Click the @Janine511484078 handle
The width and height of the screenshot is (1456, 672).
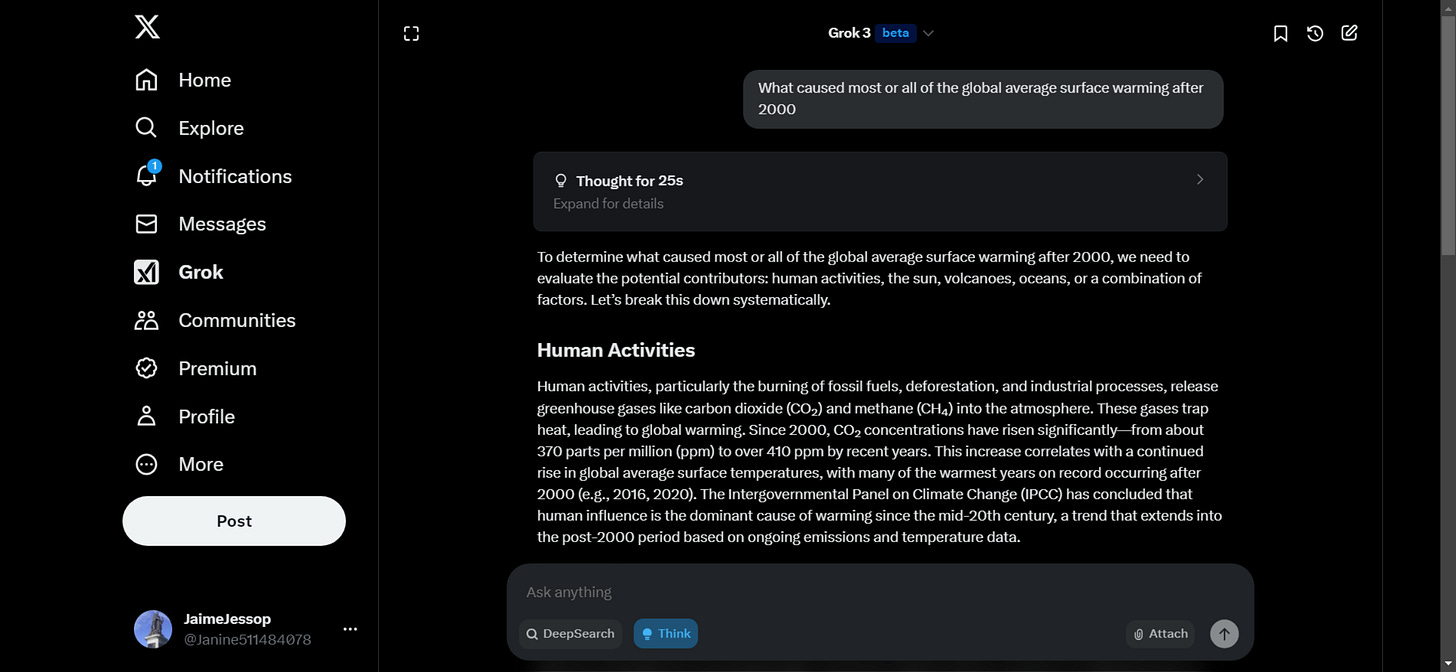click(x=247, y=640)
